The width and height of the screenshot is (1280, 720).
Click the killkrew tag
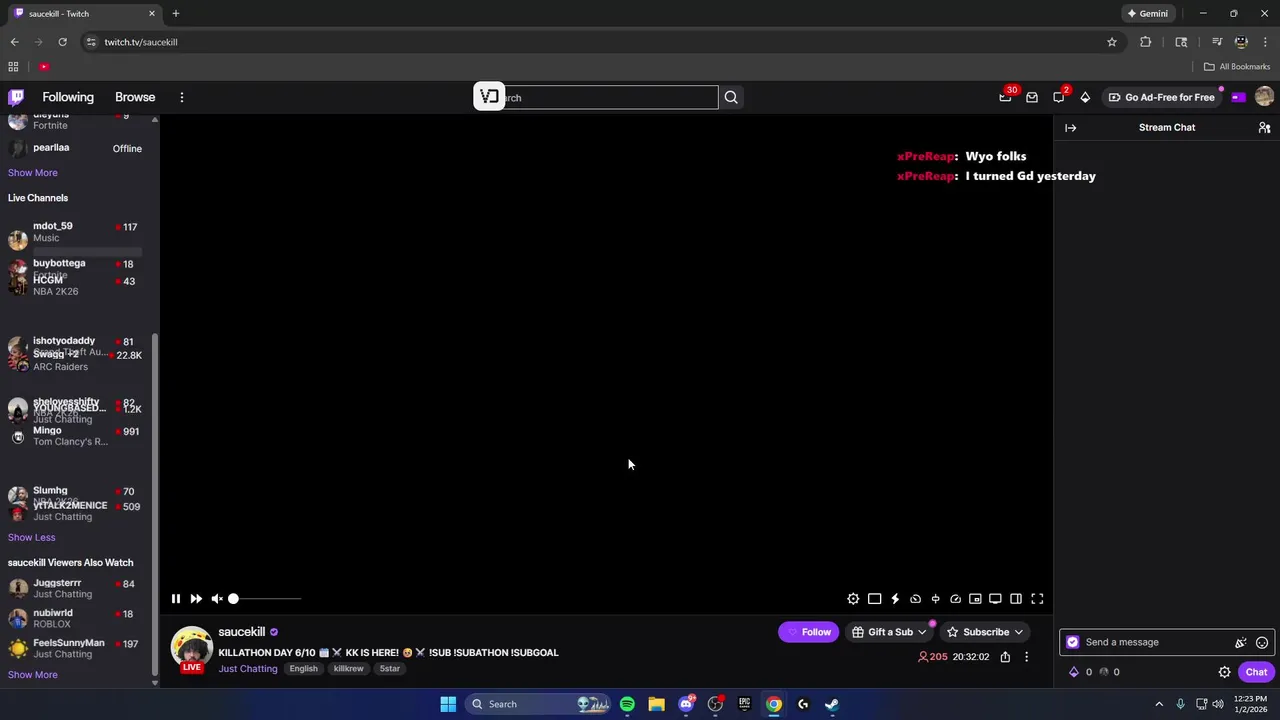[348, 669]
